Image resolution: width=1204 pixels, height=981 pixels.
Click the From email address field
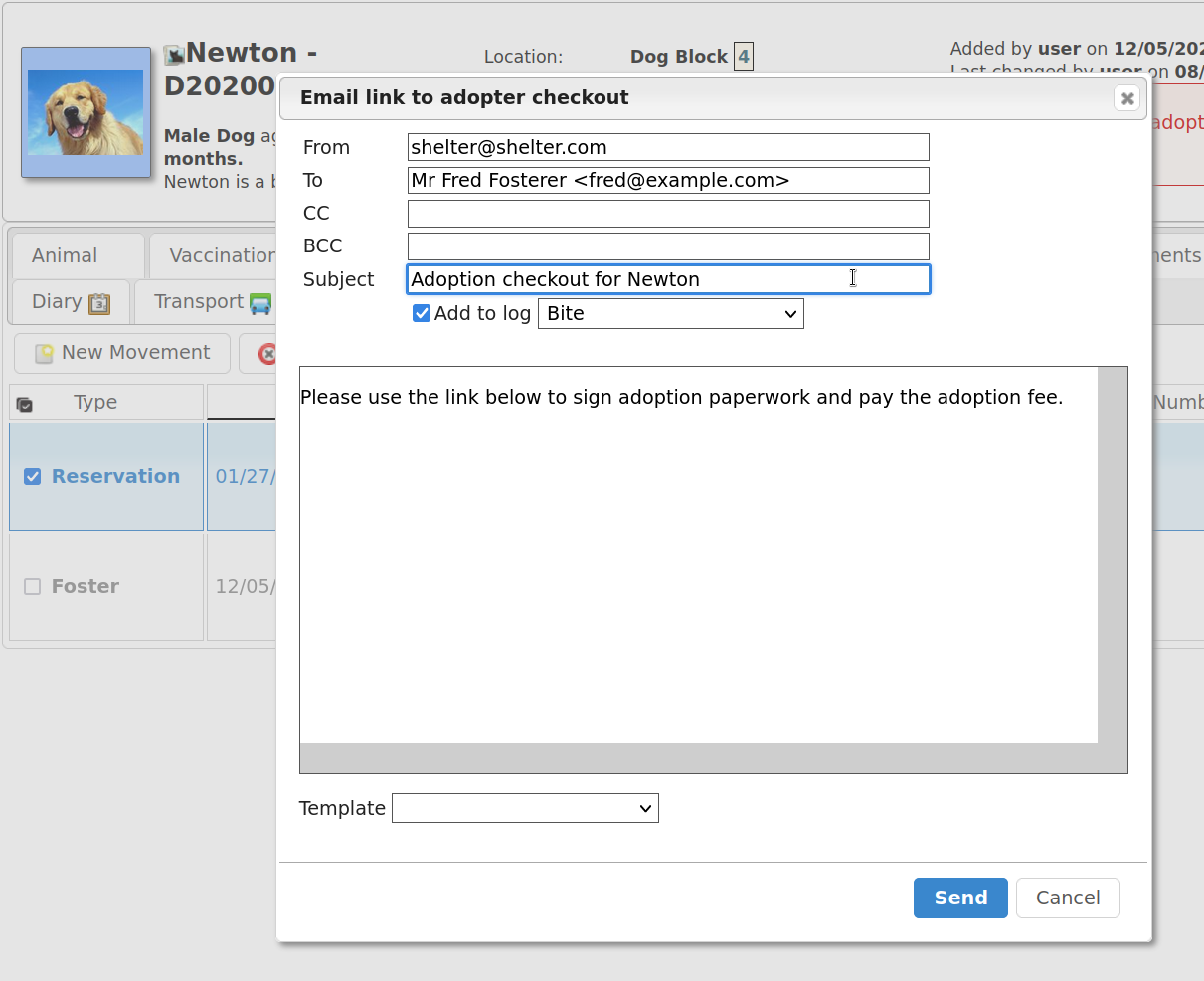[x=668, y=147]
